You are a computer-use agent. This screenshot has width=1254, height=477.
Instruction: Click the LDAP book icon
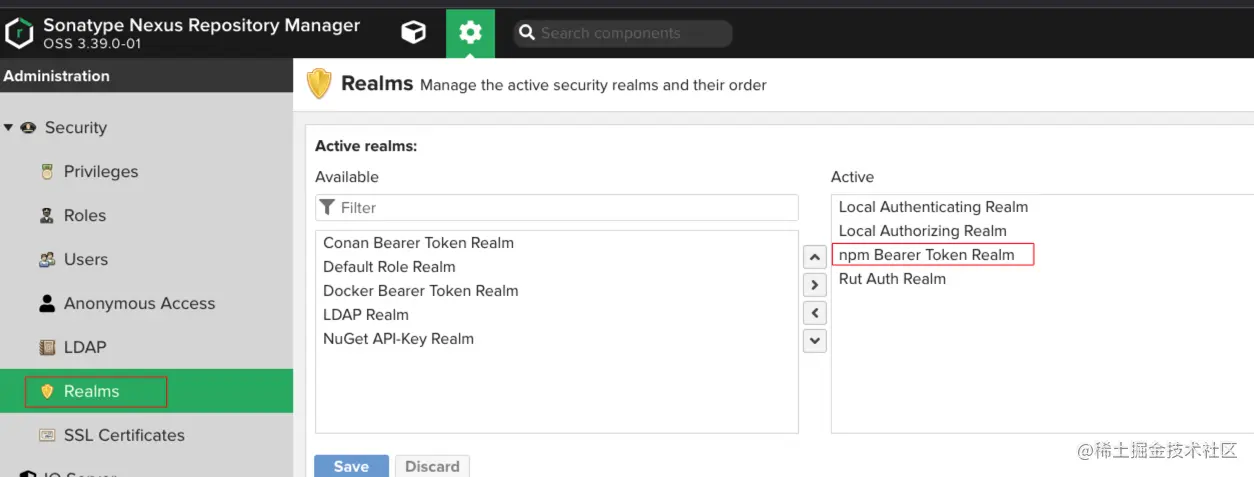click(x=47, y=347)
